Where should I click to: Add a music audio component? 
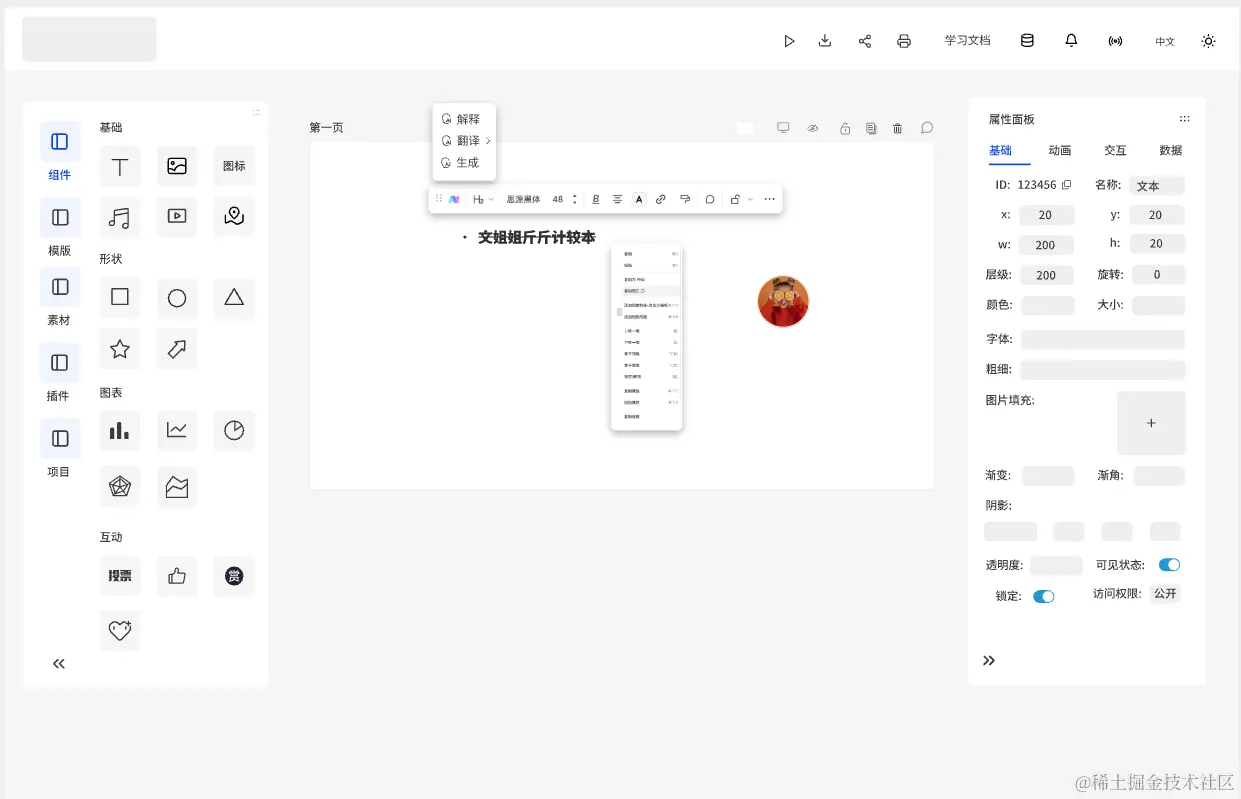click(120, 217)
